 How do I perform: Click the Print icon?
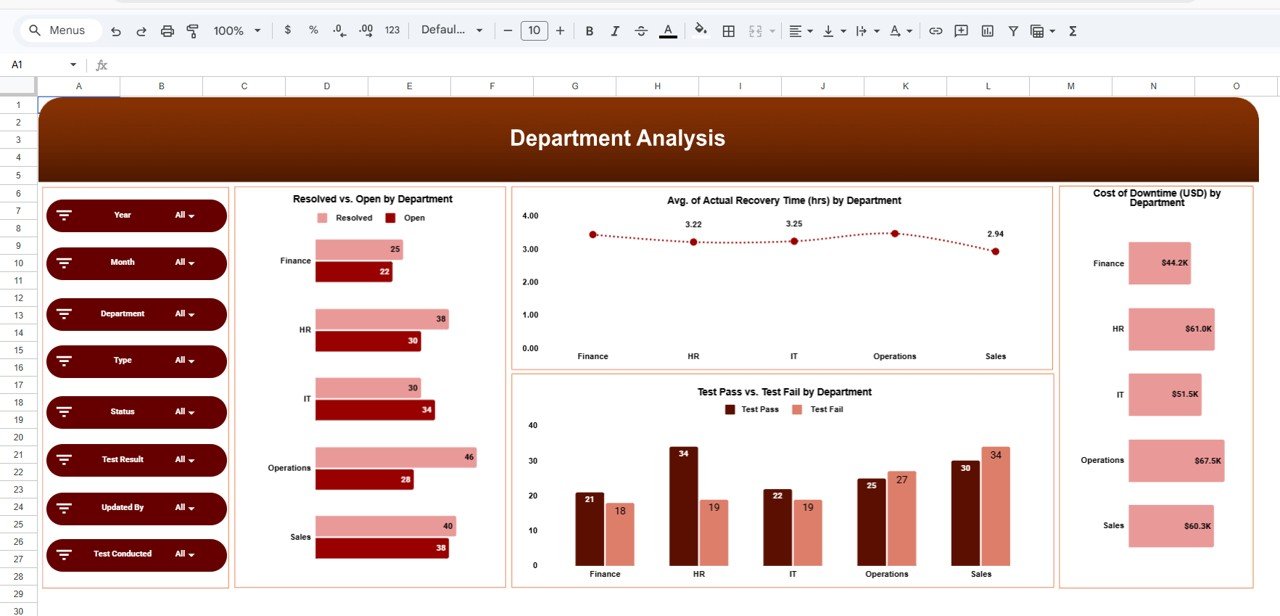coord(167,31)
